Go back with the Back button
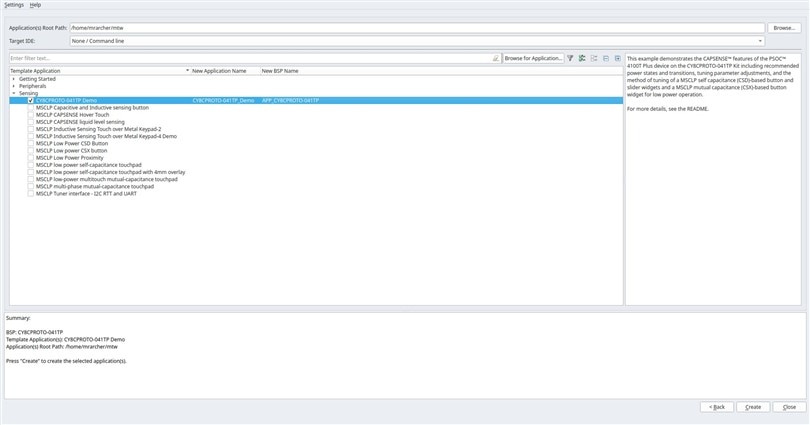Image resolution: width=810 pixels, height=425 pixels. click(717, 407)
